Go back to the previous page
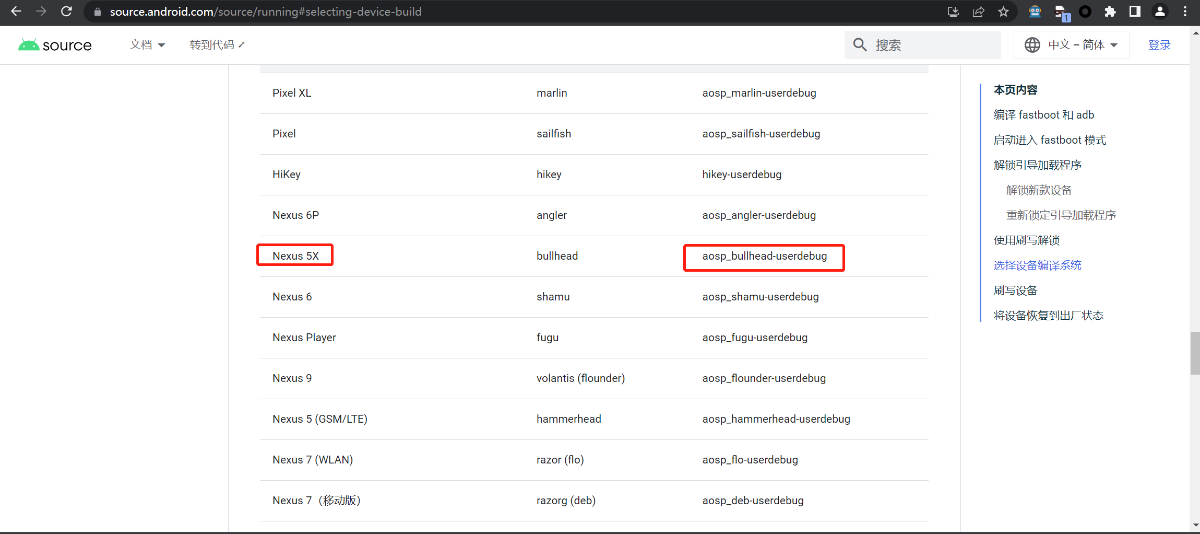The height and width of the screenshot is (534, 1200). (16, 12)
